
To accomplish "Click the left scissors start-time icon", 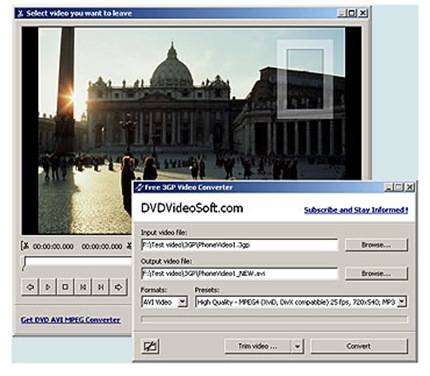I will [25, 246].
